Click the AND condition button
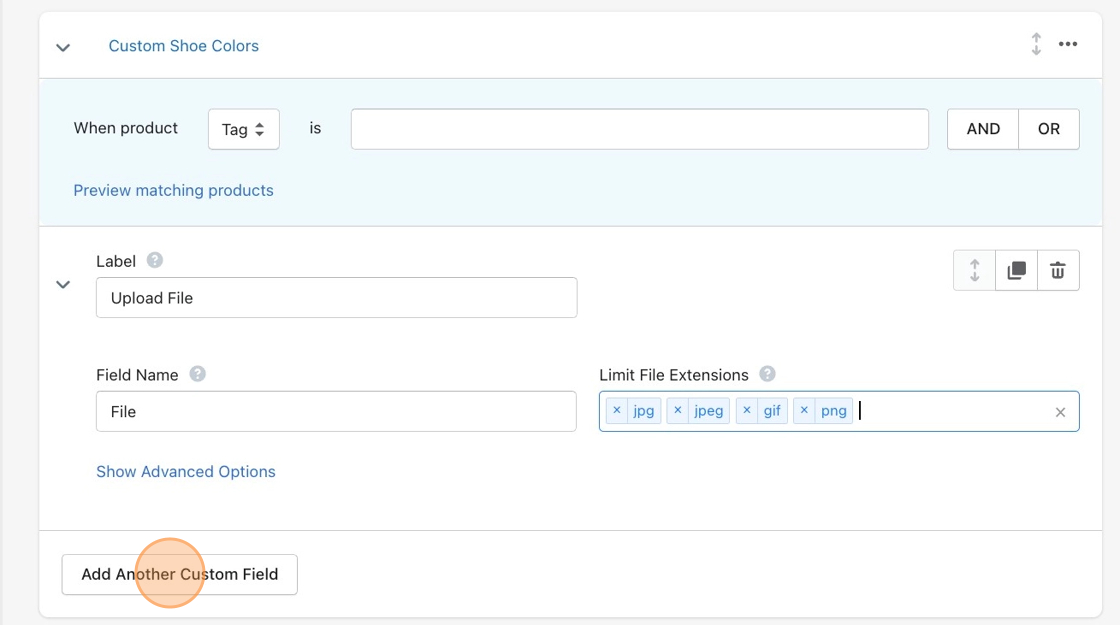 pyautogui.click(x=983, y=129)
